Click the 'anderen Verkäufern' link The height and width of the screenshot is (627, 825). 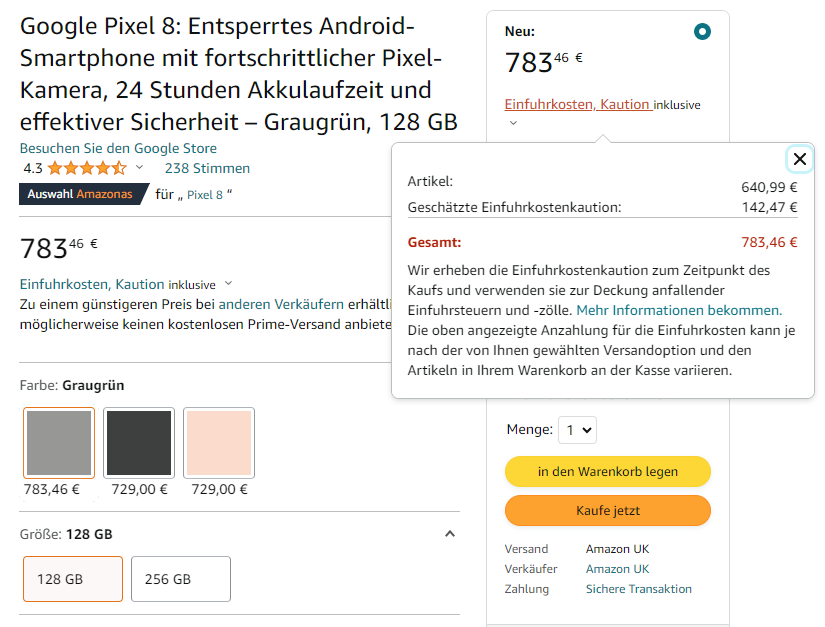[x=281, y=304]
